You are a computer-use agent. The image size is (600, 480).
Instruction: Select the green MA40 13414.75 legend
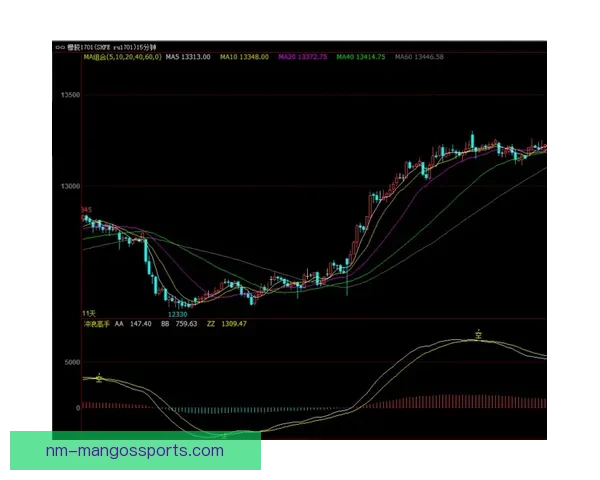click(x=362, y=57)
